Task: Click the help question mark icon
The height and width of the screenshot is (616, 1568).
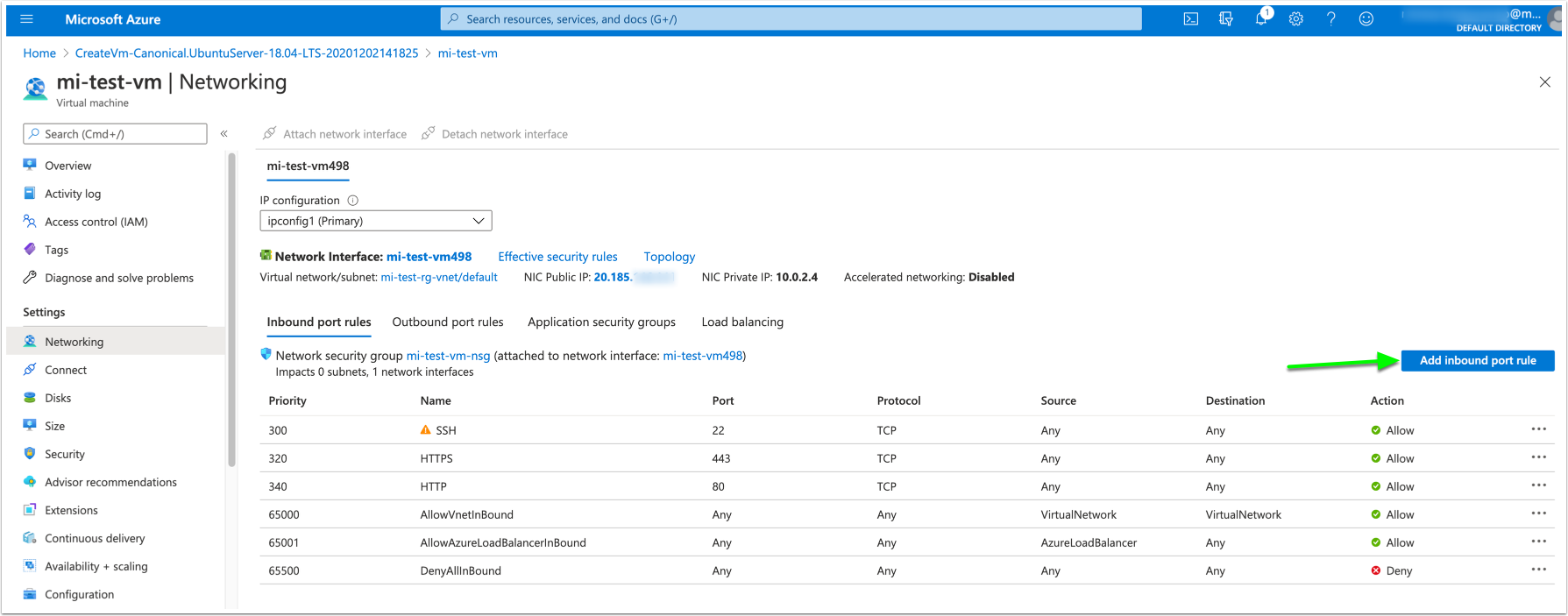Action: (1330, 18)
